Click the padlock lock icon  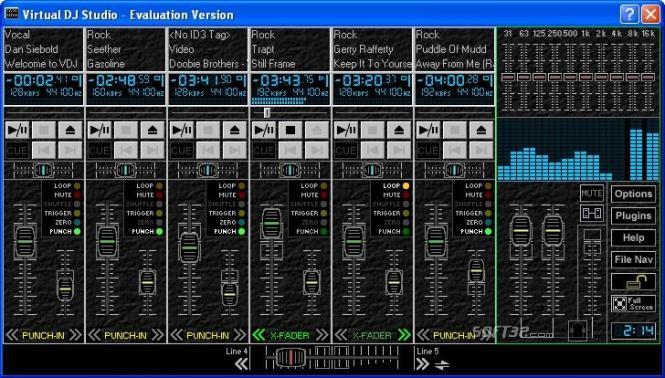point(633,282)
